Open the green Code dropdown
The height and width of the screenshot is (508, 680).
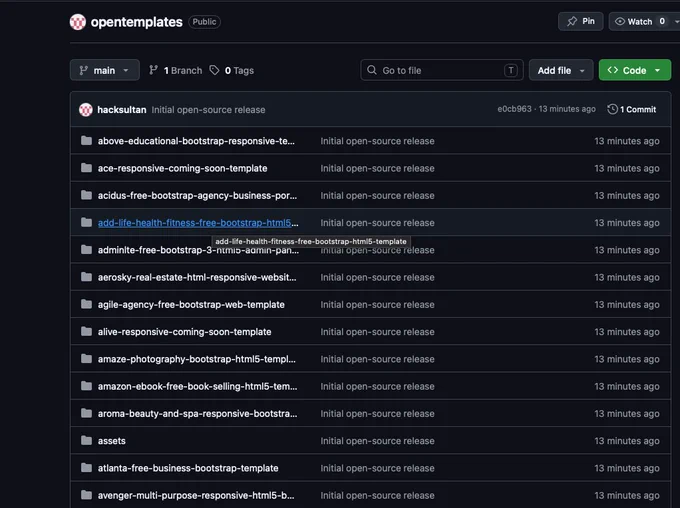coord(634,70)
